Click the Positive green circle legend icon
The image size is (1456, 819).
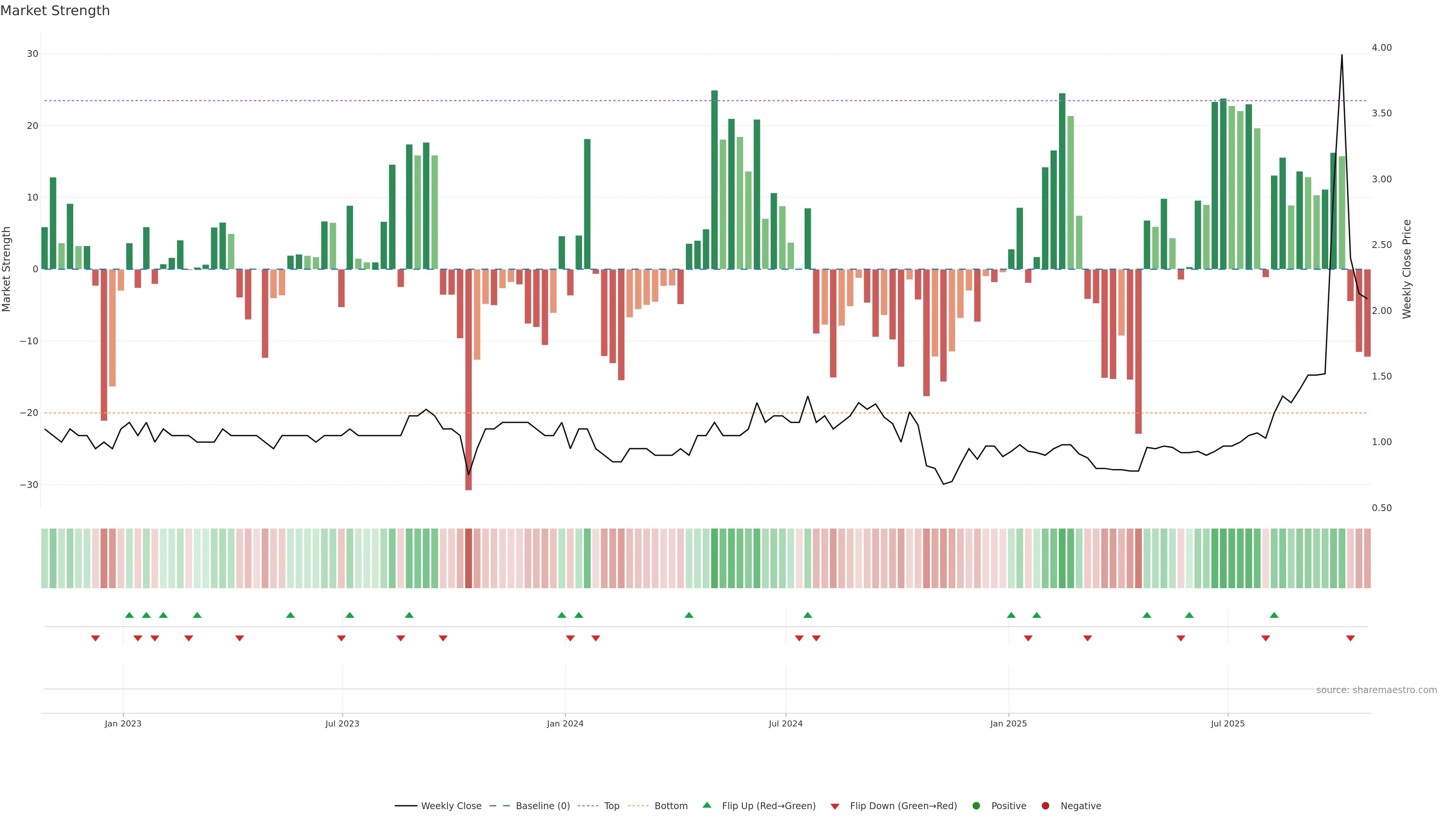(976, 805)
